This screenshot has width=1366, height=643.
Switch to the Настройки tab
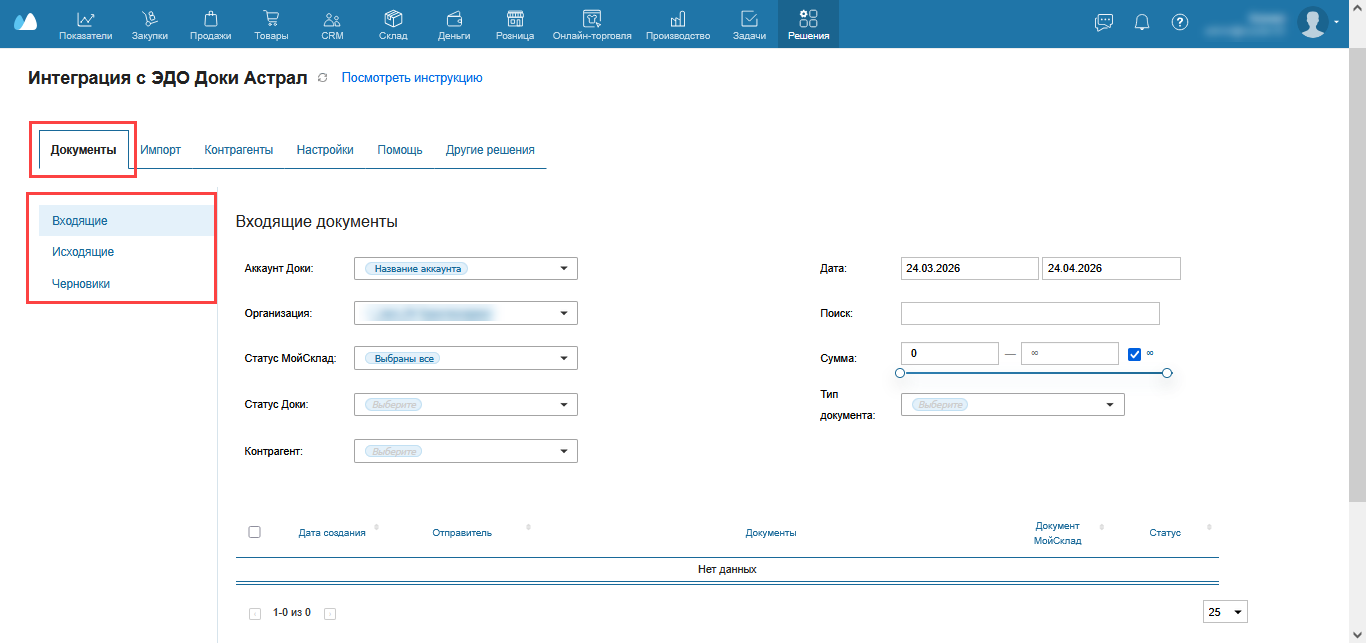[x=325, y=150]
